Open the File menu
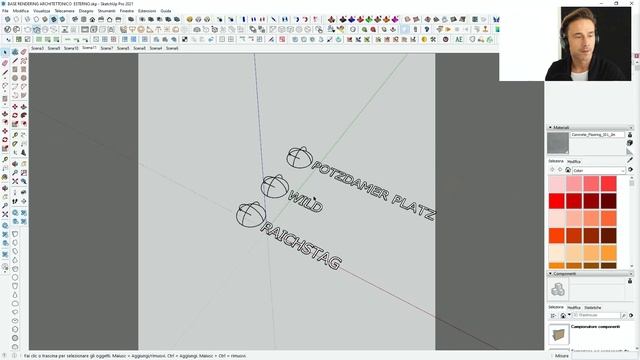The image size is (640, 360). click(5, 11)
